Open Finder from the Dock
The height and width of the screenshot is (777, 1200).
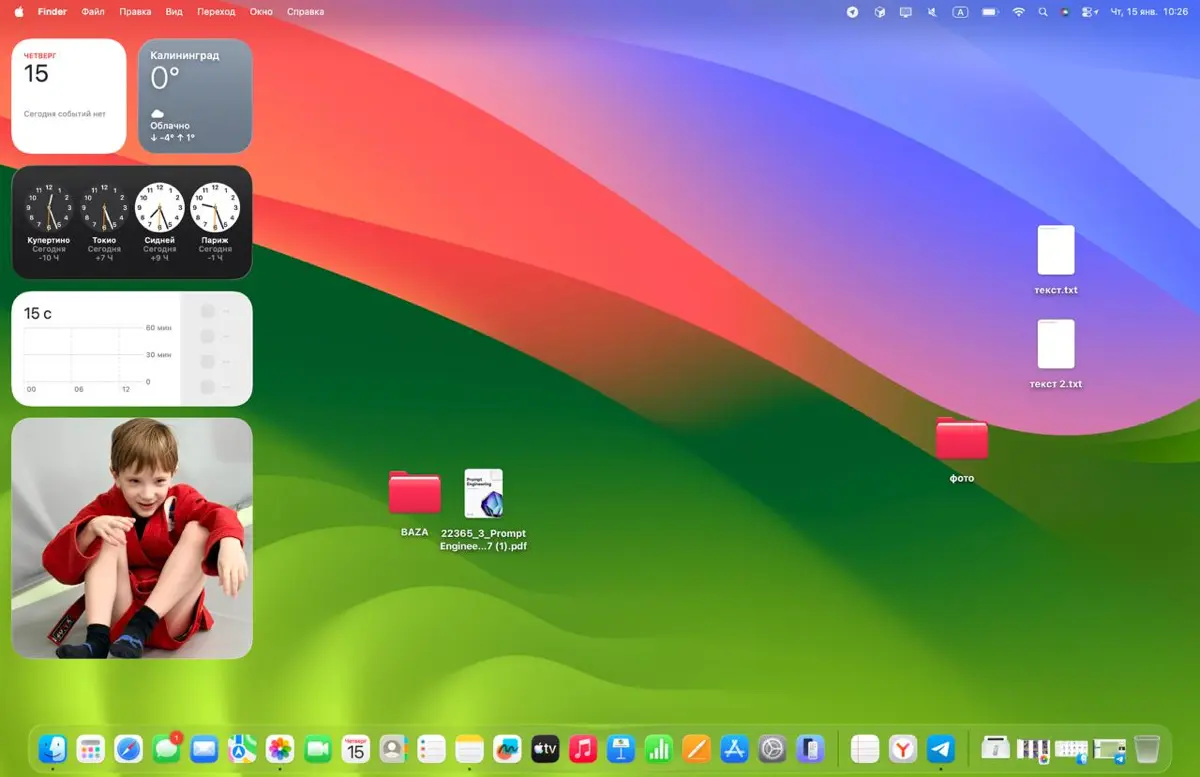point(53,748)
